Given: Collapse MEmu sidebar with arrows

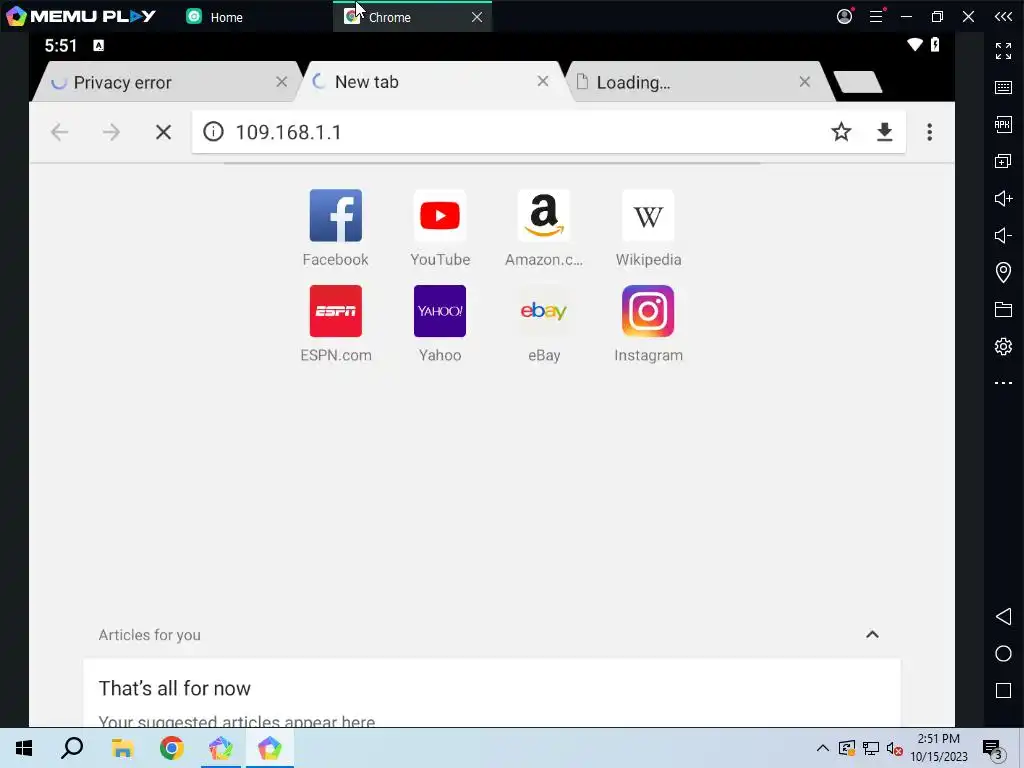Looking at the screenshot, I should point(1003,16).
